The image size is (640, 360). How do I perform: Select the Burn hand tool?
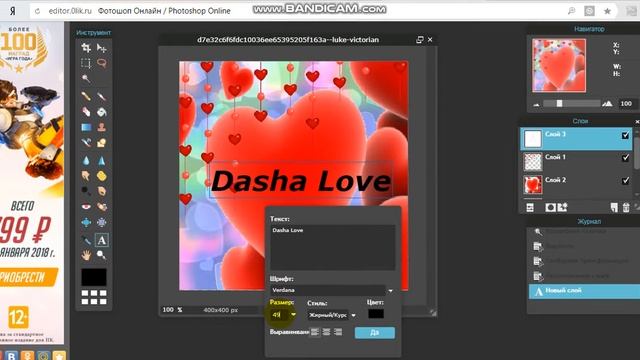click(102, 191)
